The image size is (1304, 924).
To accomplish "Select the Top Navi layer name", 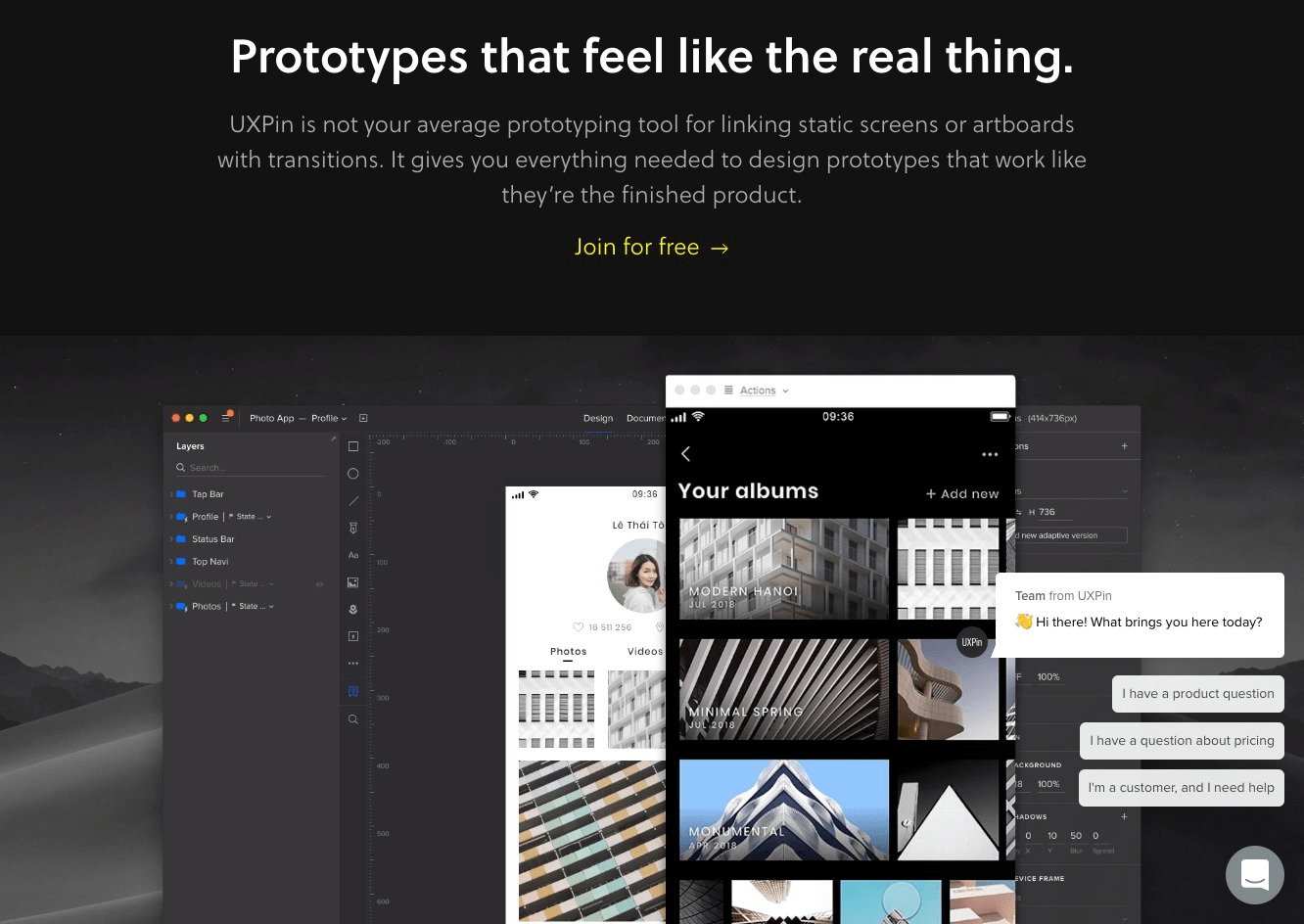I will pos(210,562).
